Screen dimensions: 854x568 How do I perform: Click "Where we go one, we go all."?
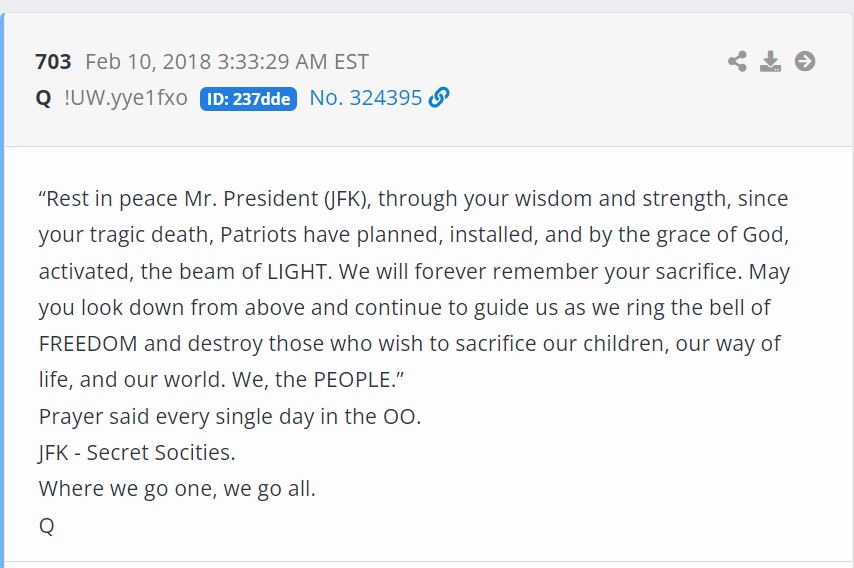click(x=177, y=488)
